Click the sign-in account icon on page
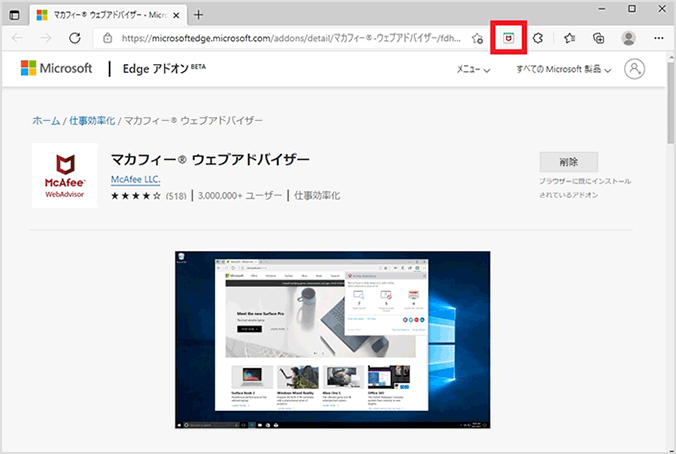Image resolution: width=676 pixels, height=454 pixels. coord(635,69)
